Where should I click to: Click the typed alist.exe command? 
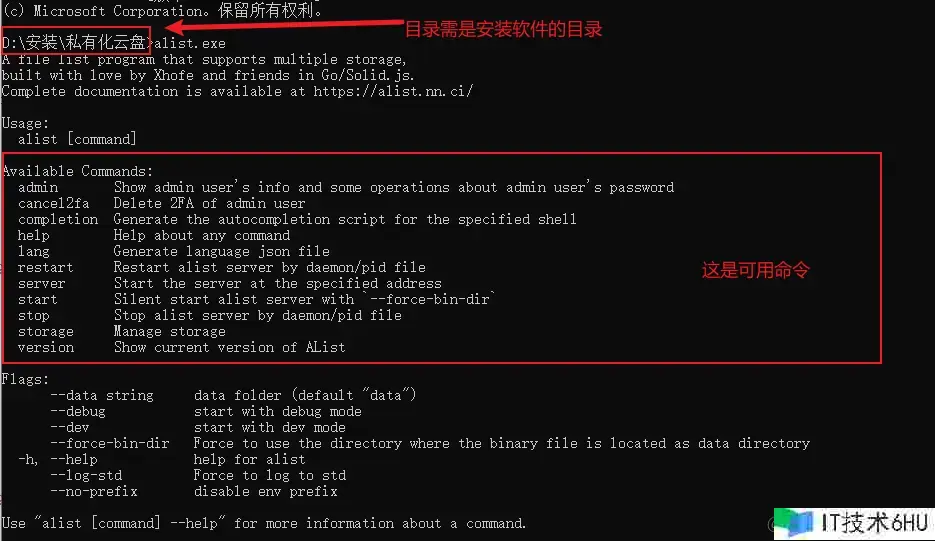coord(189,43)
